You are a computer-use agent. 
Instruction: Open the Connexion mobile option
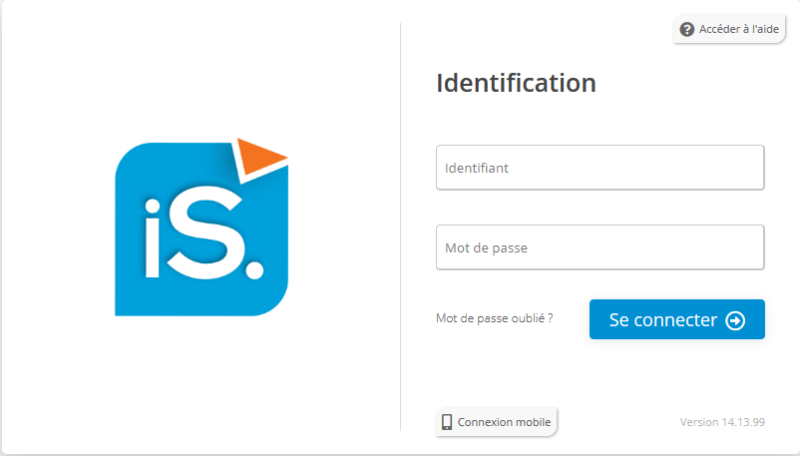pos(496,422)
